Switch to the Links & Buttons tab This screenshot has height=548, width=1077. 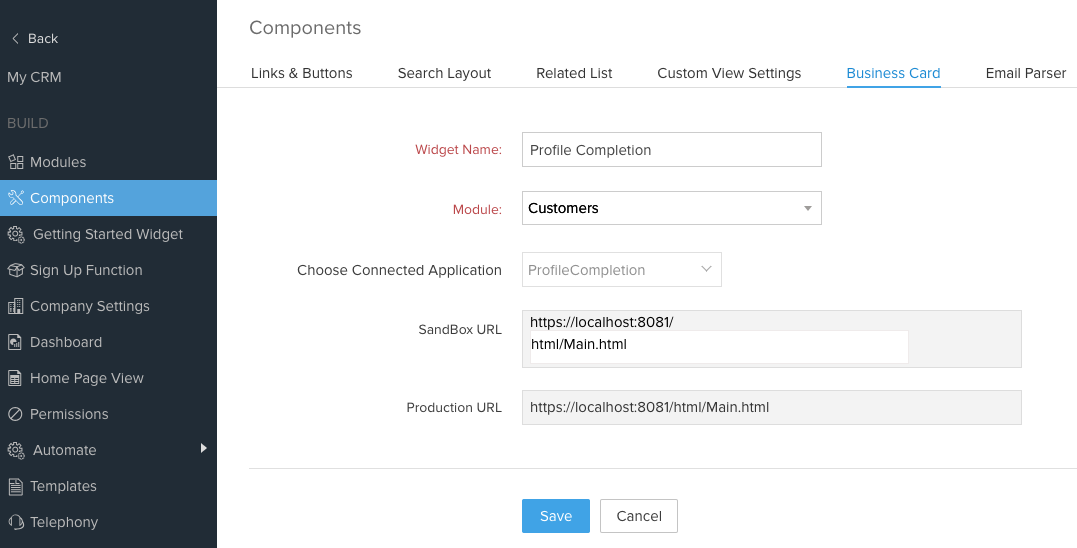(x=301, y=73)
